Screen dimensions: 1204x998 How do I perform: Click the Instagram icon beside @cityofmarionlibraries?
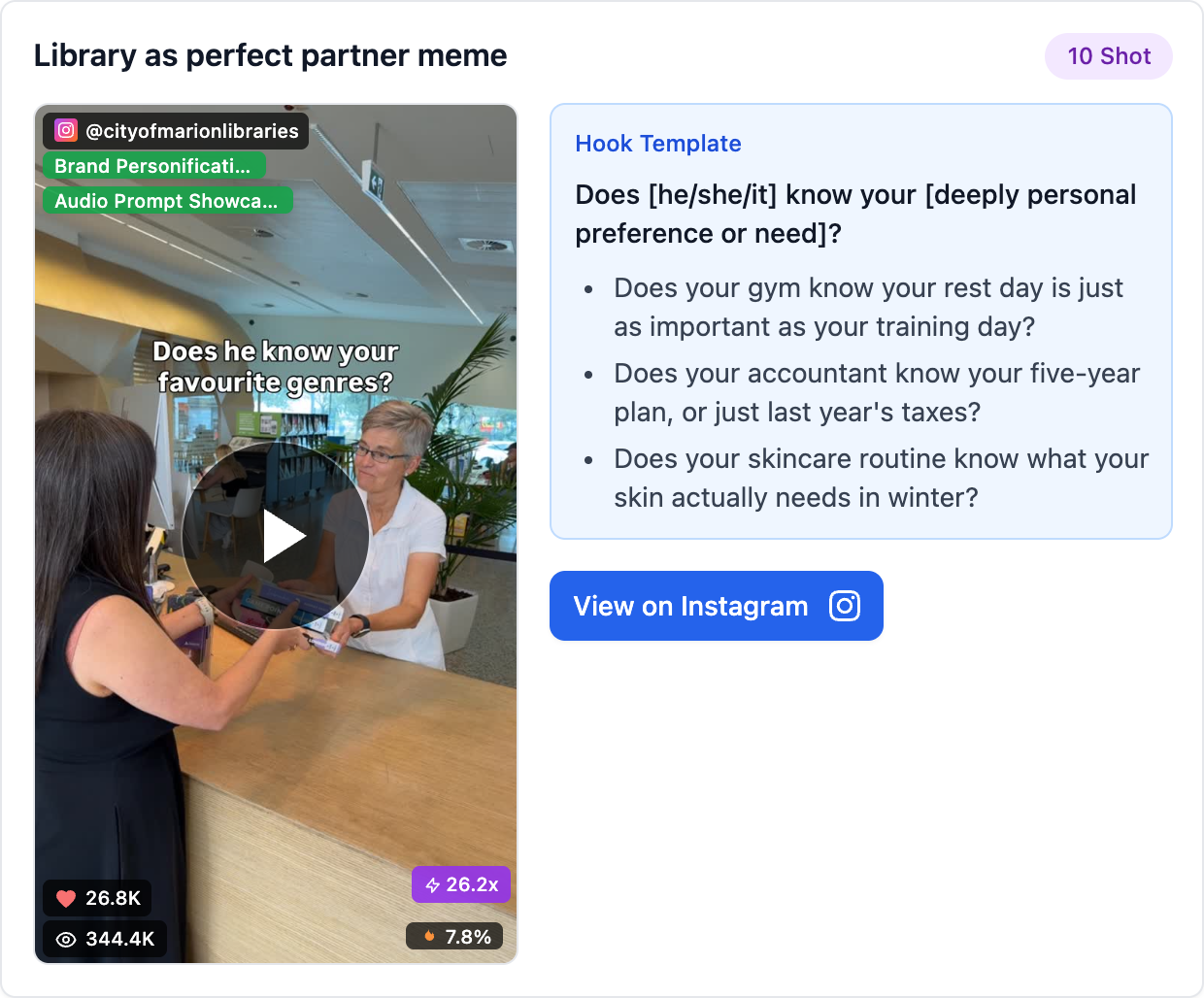click(x=66, y=130)
